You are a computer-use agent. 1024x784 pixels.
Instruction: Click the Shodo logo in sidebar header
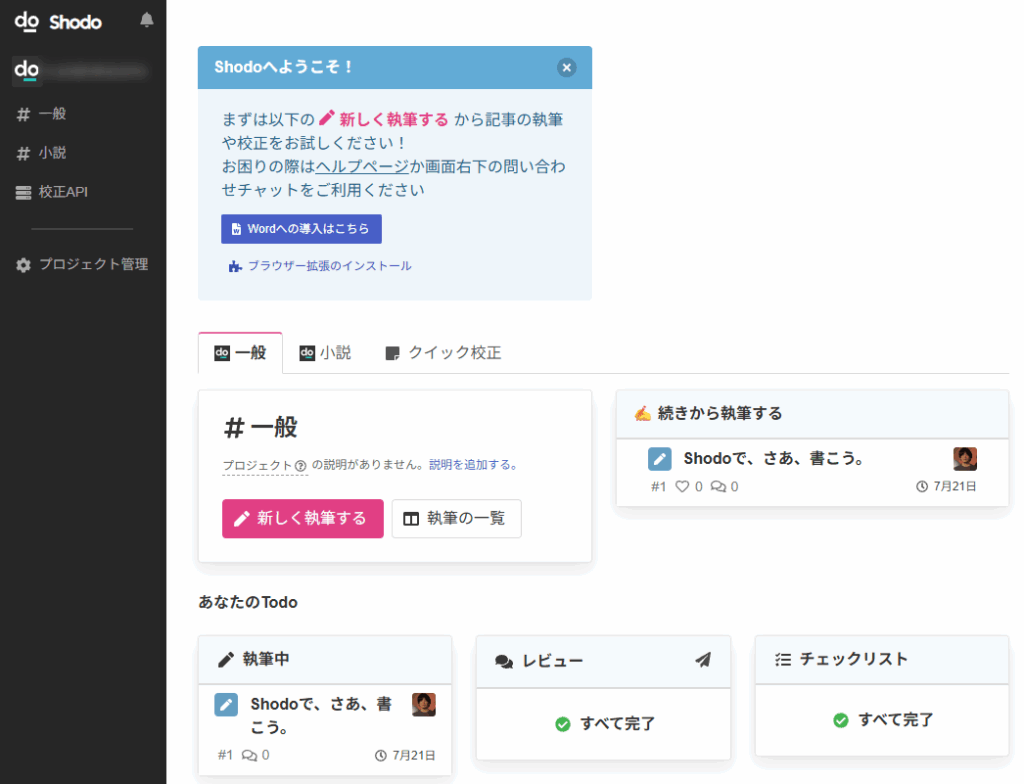[x=58, y=22]
